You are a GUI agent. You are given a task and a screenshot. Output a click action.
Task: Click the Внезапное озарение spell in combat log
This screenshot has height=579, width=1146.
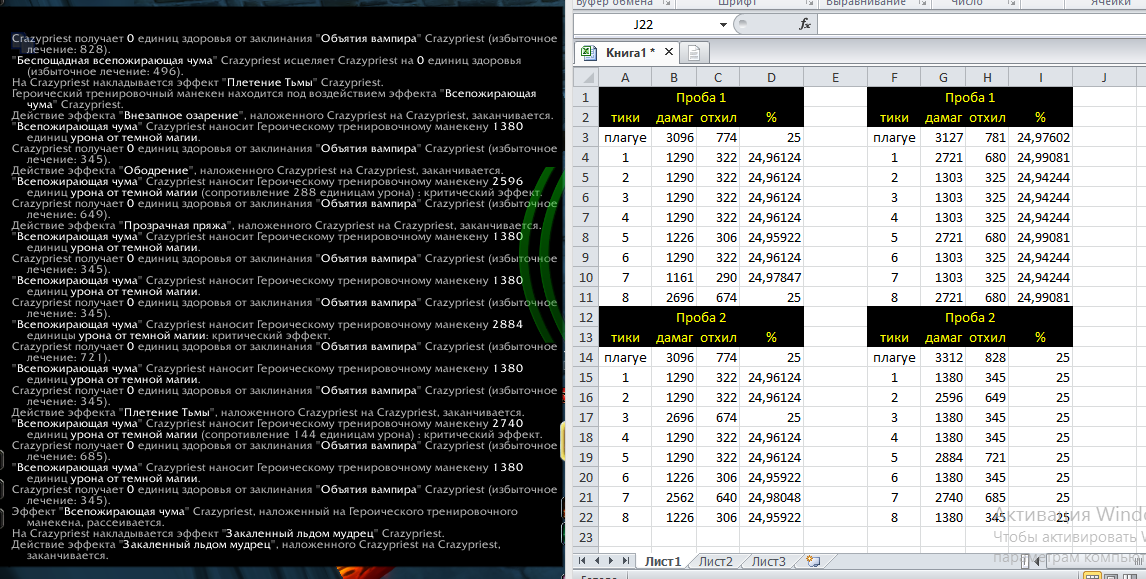click(183, 116)
